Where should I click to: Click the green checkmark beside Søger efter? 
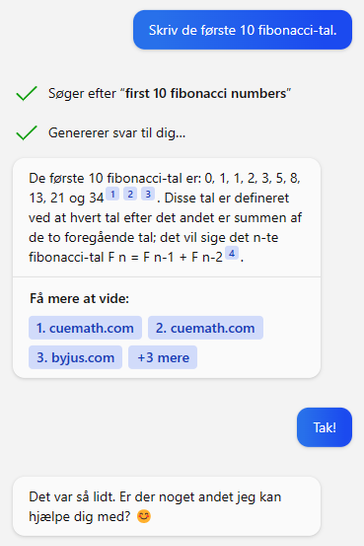[x=26, y=93]
